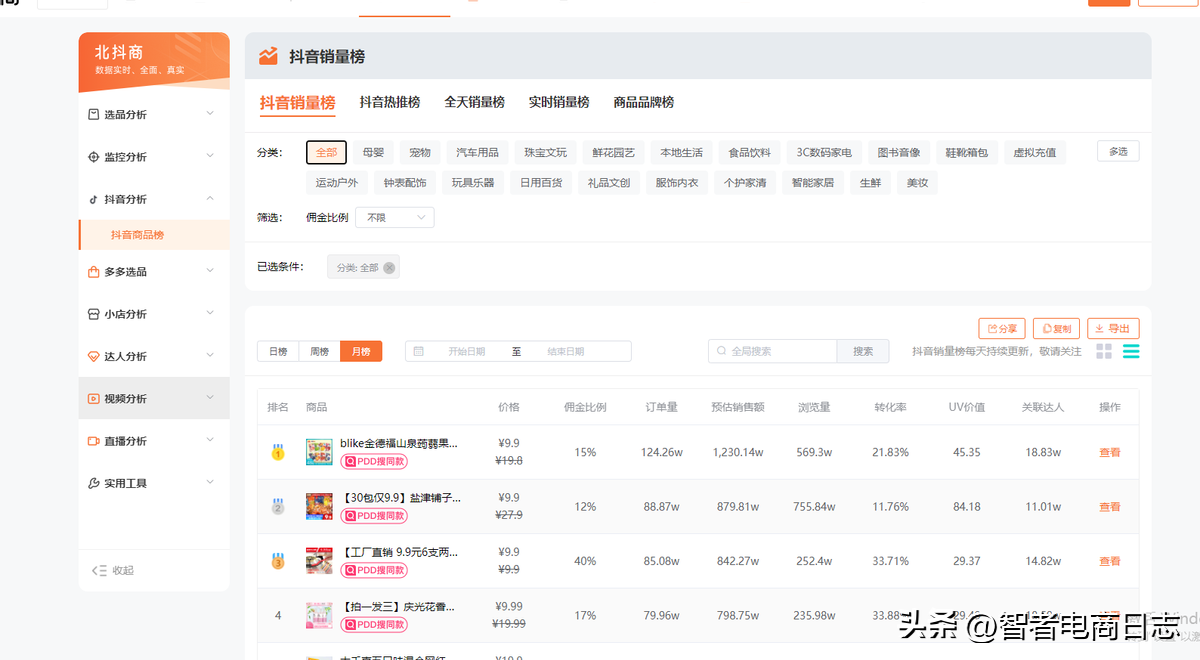Image resolution: width=1200 pixels, height=660 pixels.
Task: Click the 直播分析 camera icon
Action: (94, 441)
